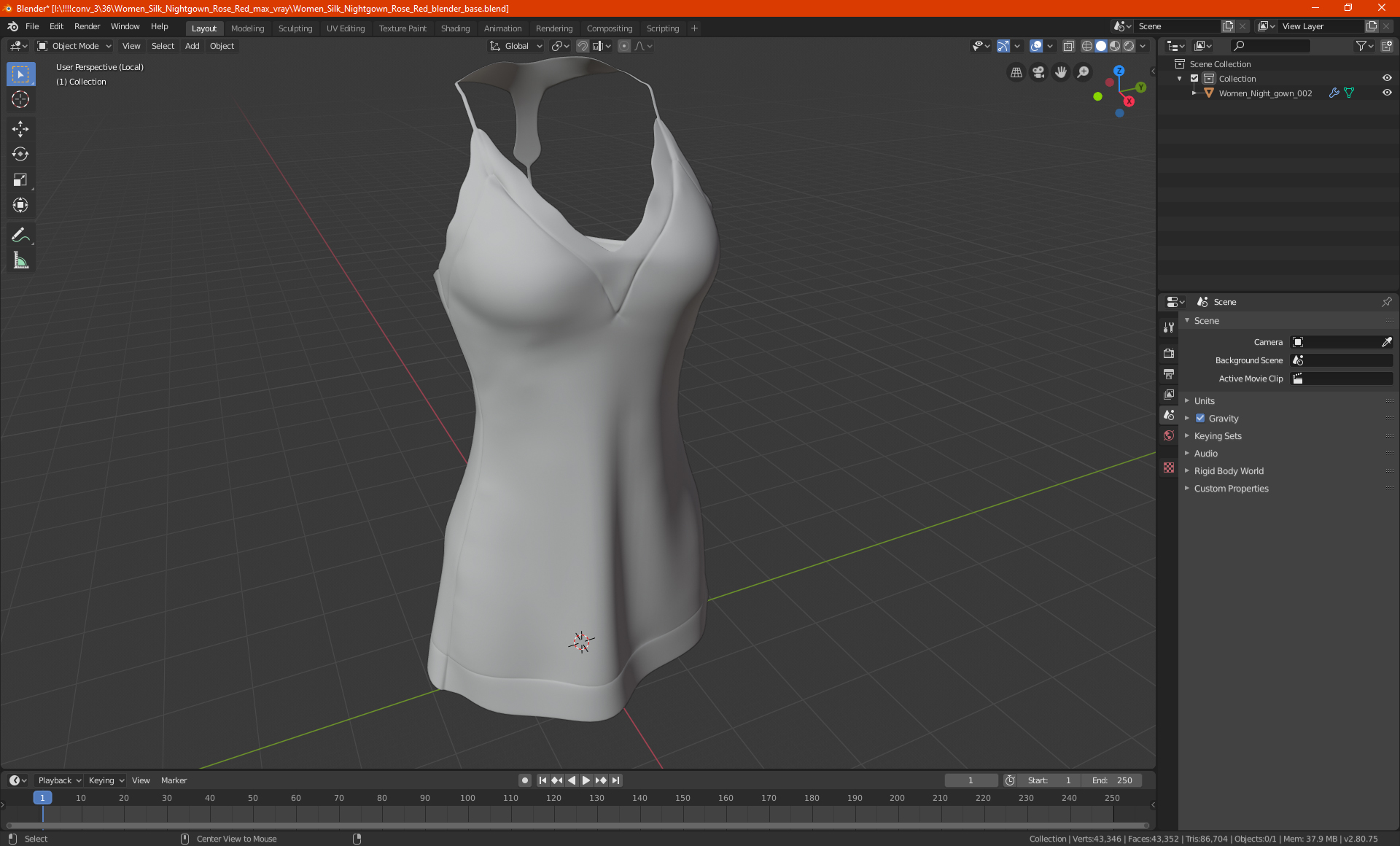This screenshot has height=846, width=1400.
Task: Click the Cursor tool icon
Action: (20, 99)
